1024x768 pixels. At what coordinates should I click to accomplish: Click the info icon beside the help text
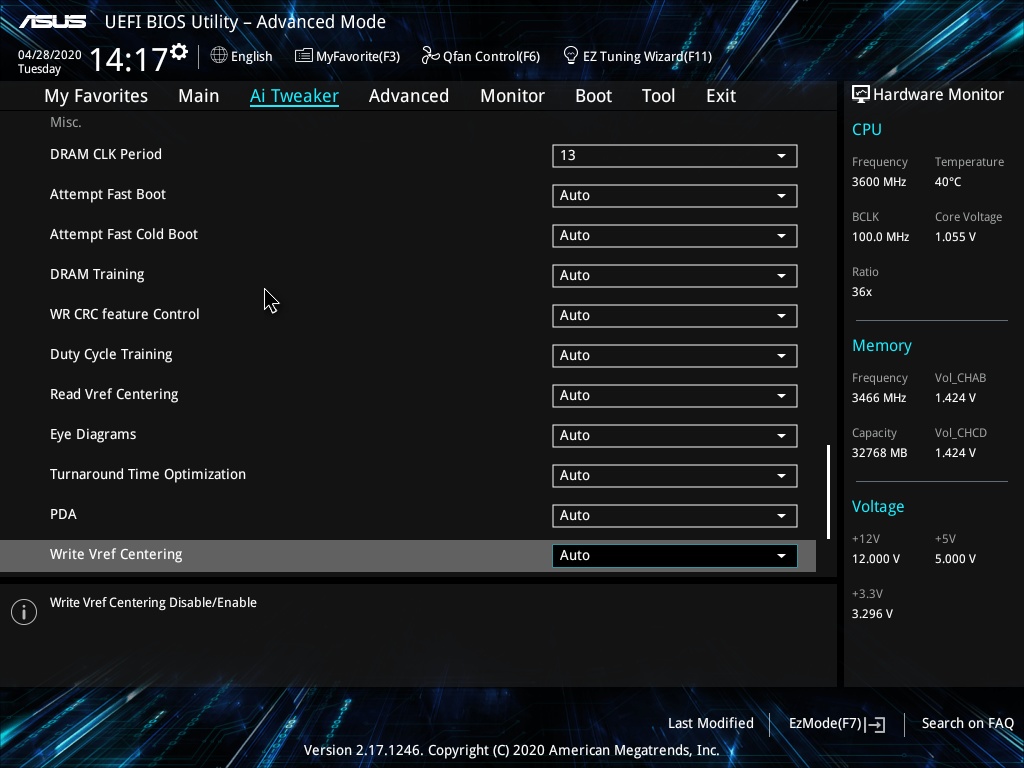tap(24, 612)
